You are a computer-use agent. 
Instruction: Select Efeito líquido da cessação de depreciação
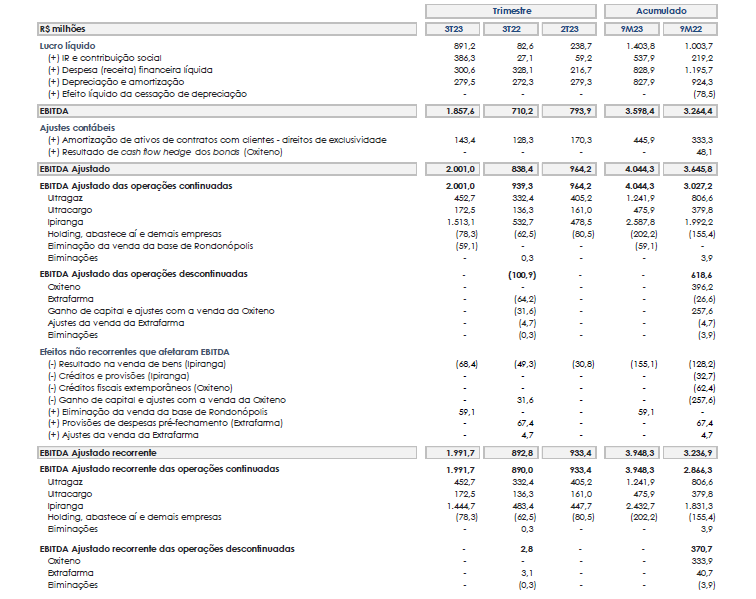point(147,94)
